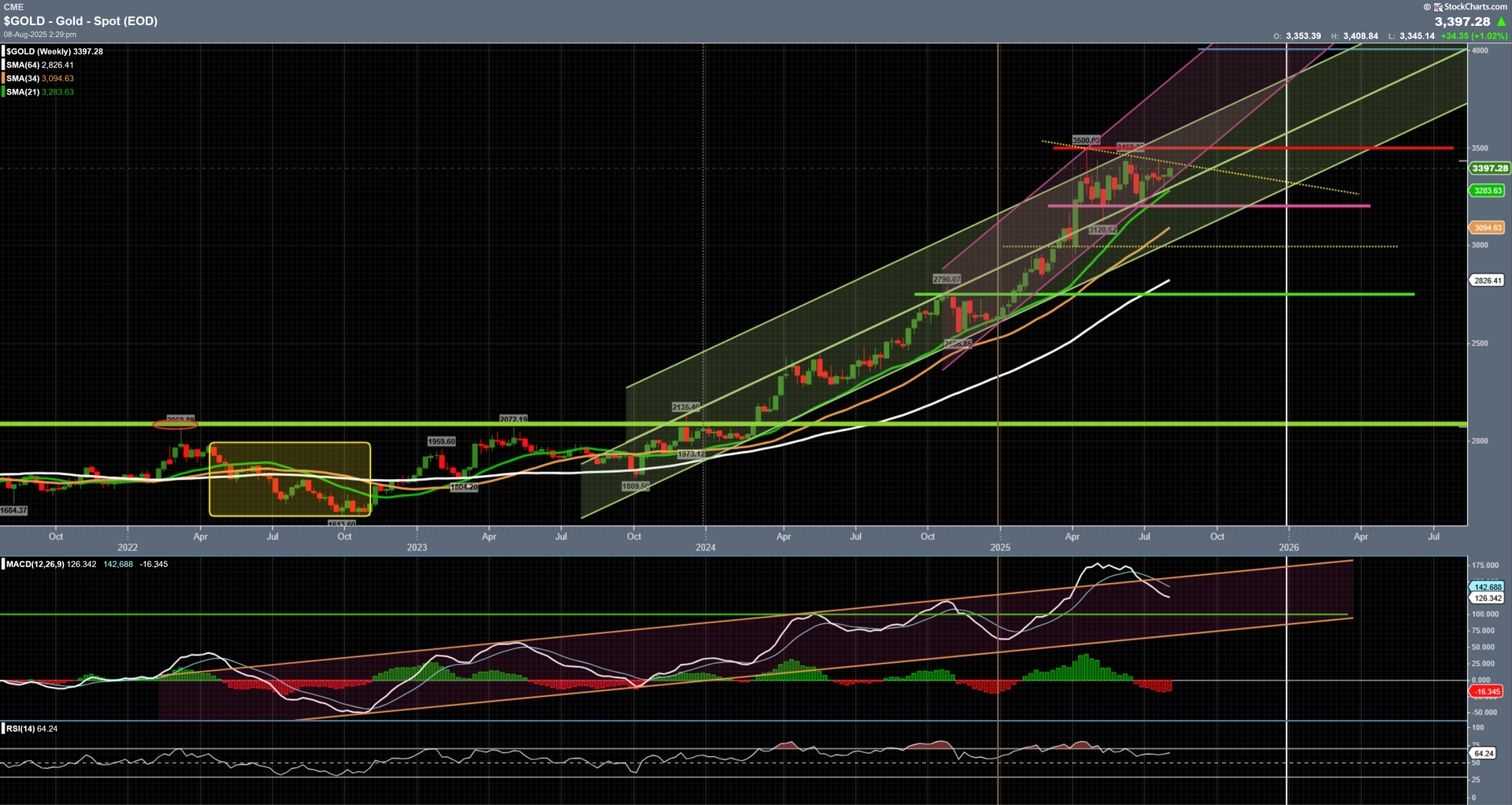Click the 2026 year marker on time axis
Viewport: 1512px width, 805px height.
1288,547
